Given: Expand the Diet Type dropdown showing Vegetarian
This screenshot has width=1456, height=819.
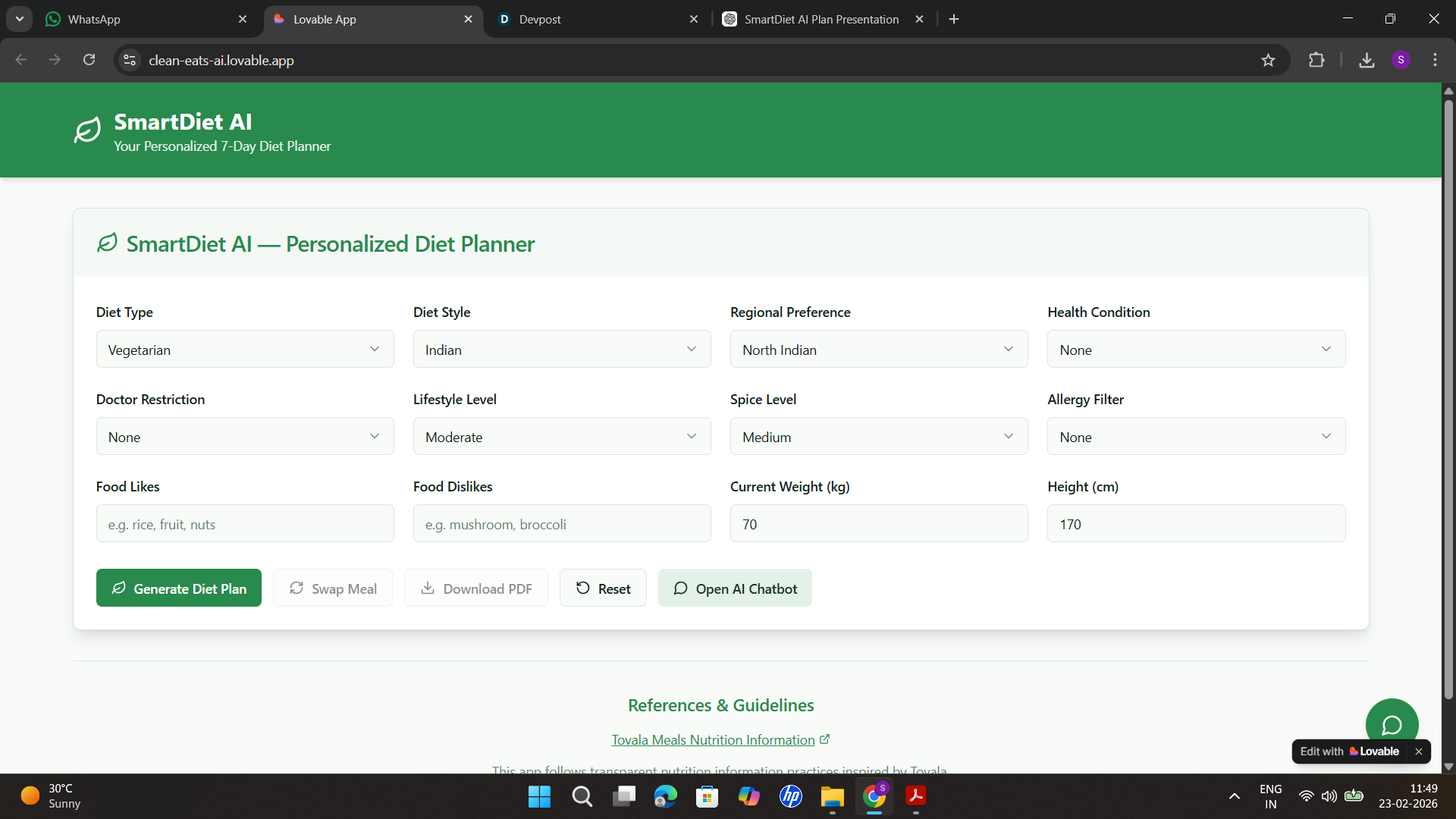Looking at the screenshot, I should [x=245, y=350].
